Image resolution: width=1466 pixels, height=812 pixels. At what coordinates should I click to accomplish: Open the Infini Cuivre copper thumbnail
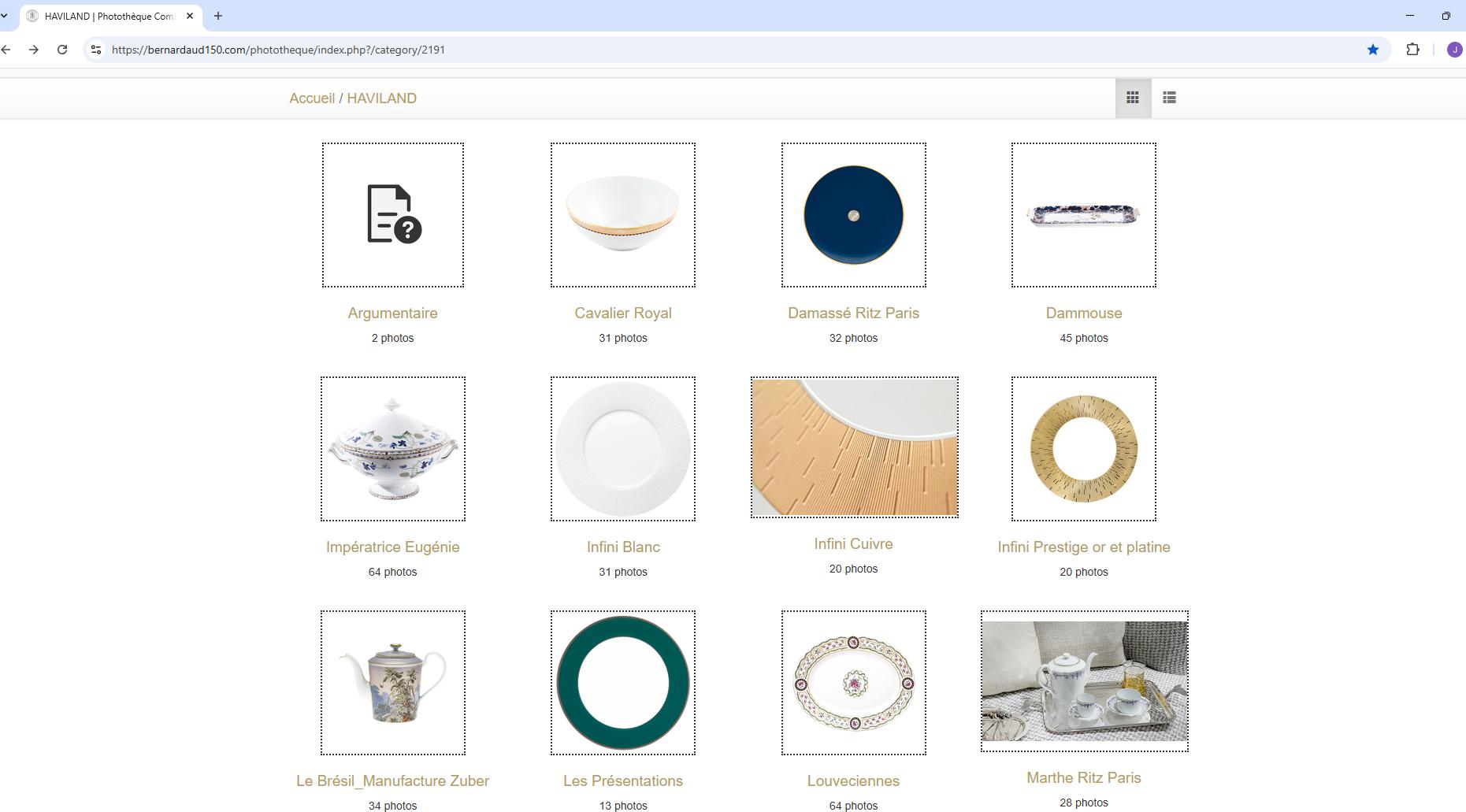[855, 447]
